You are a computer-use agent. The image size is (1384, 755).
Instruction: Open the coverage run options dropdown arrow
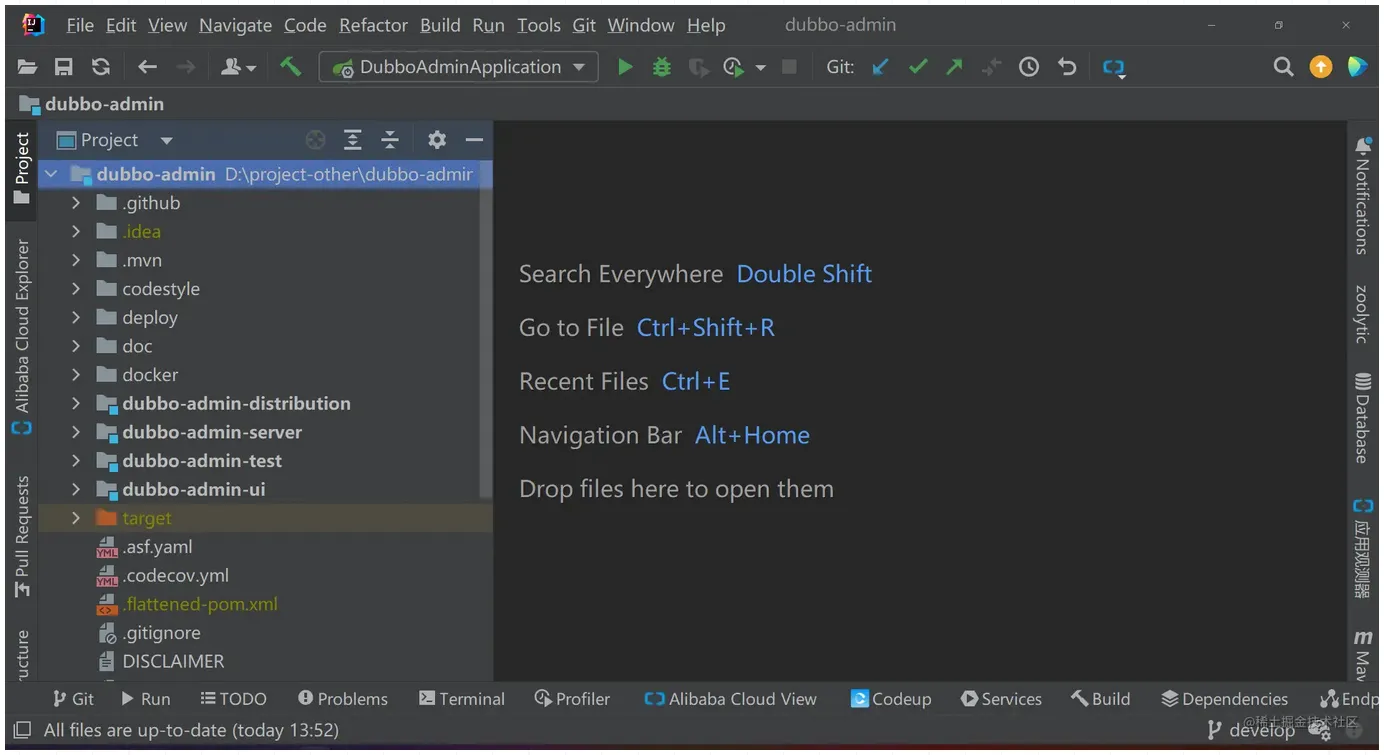tap(761, 67)
